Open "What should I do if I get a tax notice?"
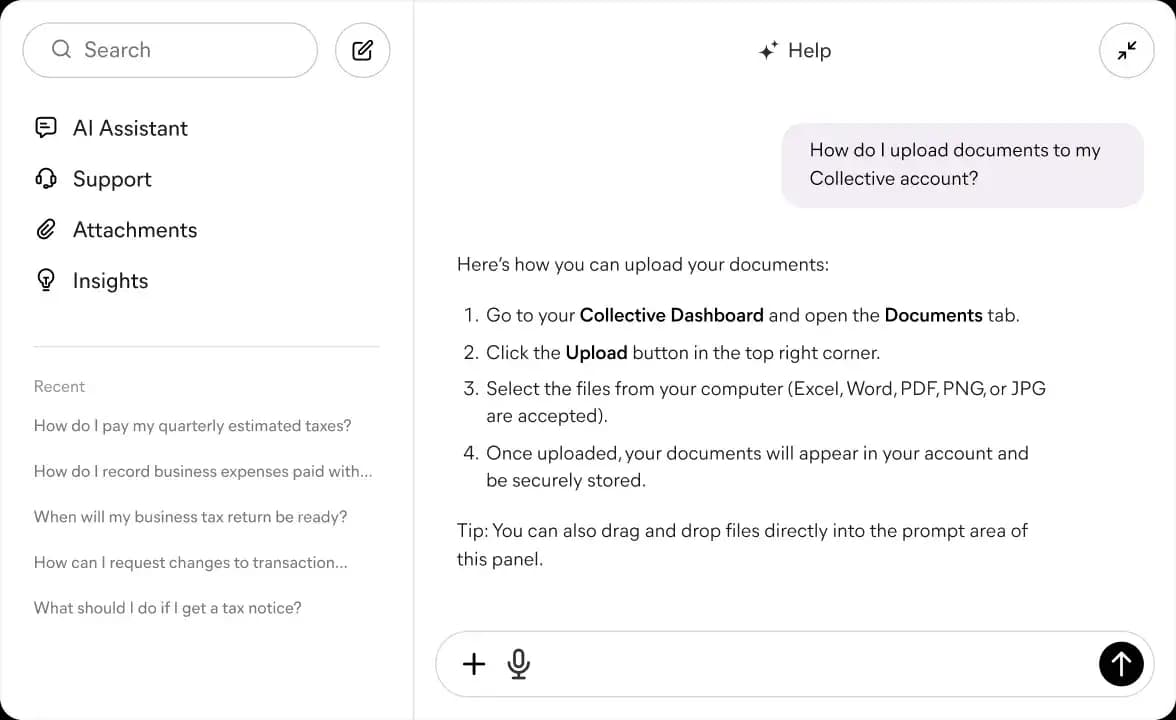 click(167, 607)
